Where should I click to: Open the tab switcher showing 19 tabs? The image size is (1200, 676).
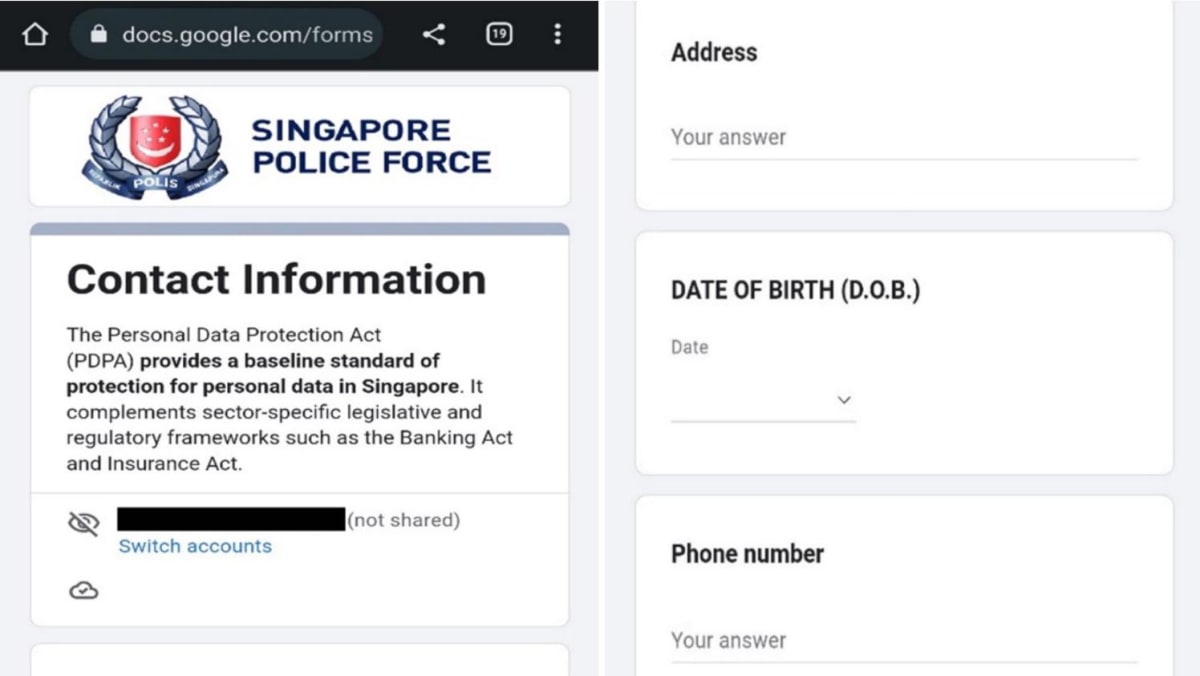coord(498,33)
